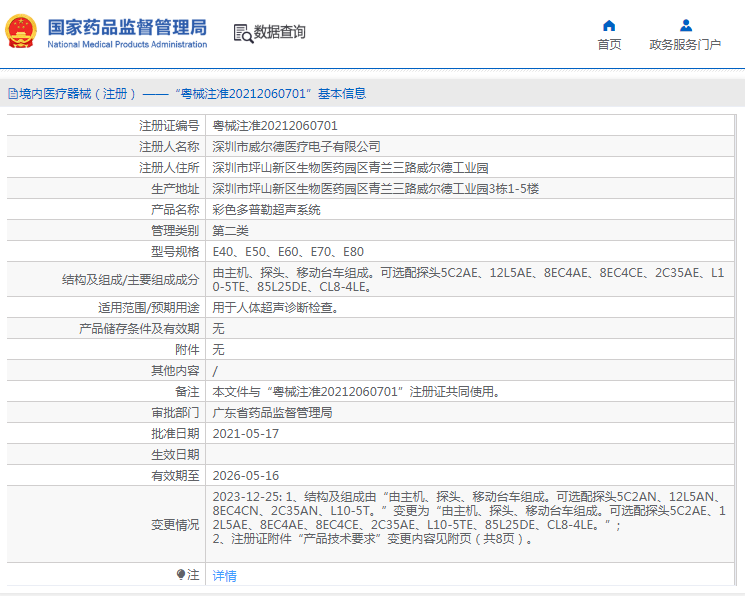Select the 审批部门 label
Viewport: 745px width, 596px height.
(175, 413)
